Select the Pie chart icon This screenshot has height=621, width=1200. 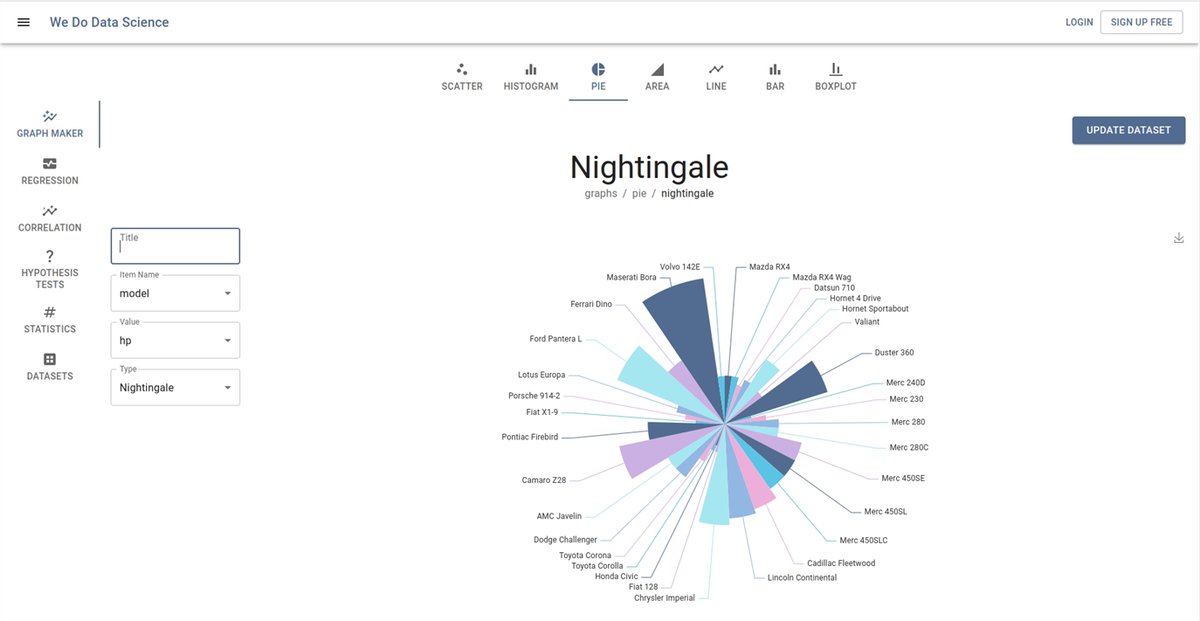(598, 70)
